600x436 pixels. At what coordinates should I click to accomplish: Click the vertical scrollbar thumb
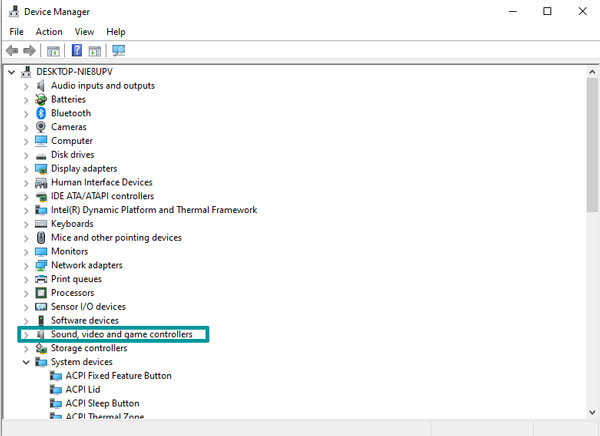(x=592, y=145)
